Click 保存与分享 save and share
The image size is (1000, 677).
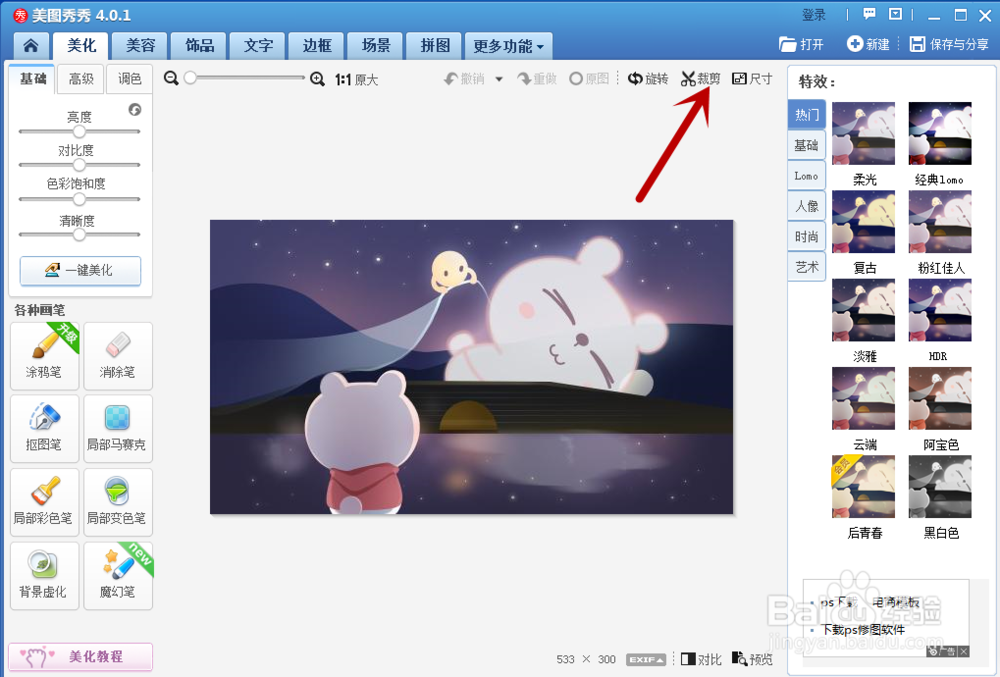pos(949,44)
